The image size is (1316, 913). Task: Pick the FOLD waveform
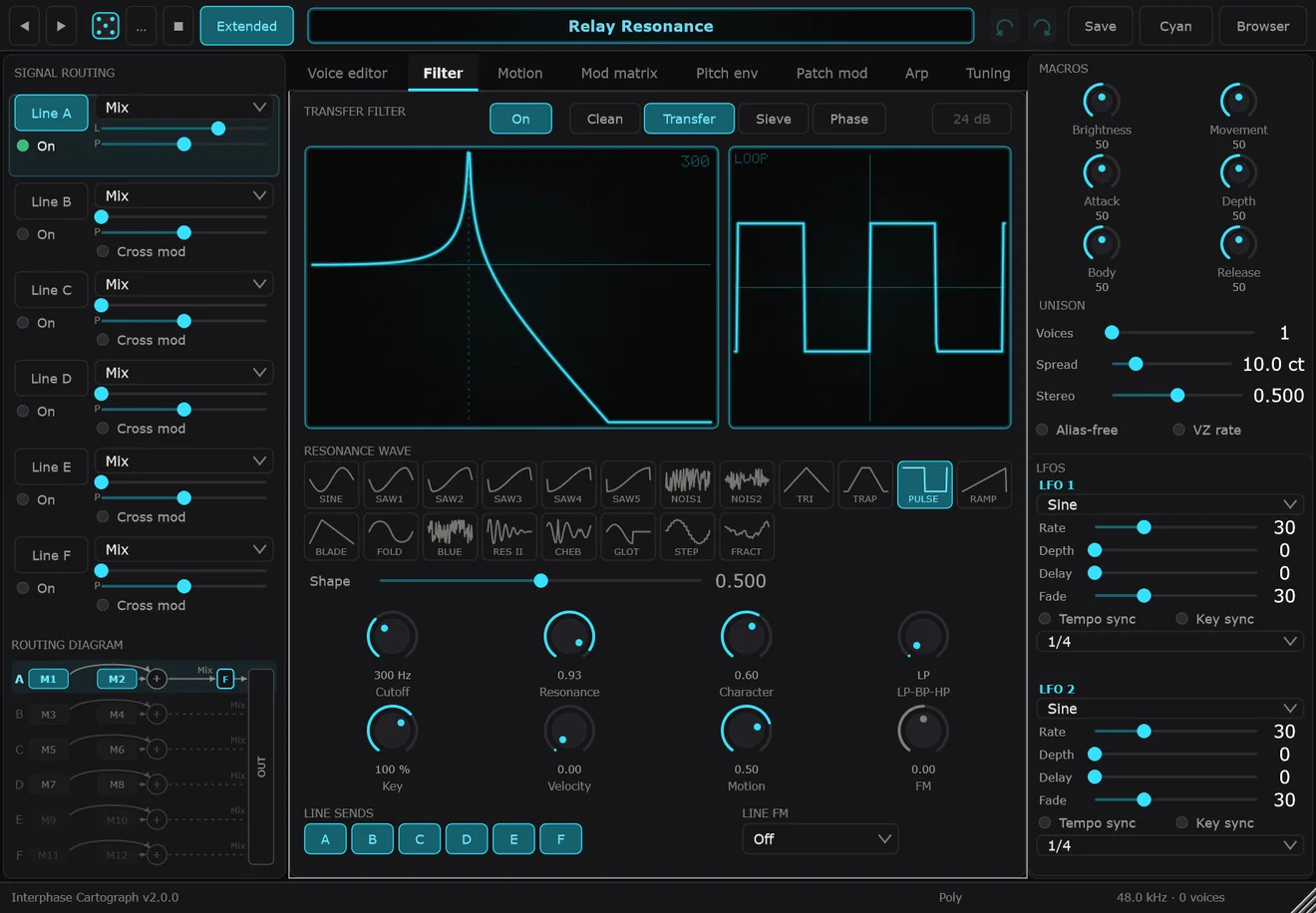coord(390,537)
